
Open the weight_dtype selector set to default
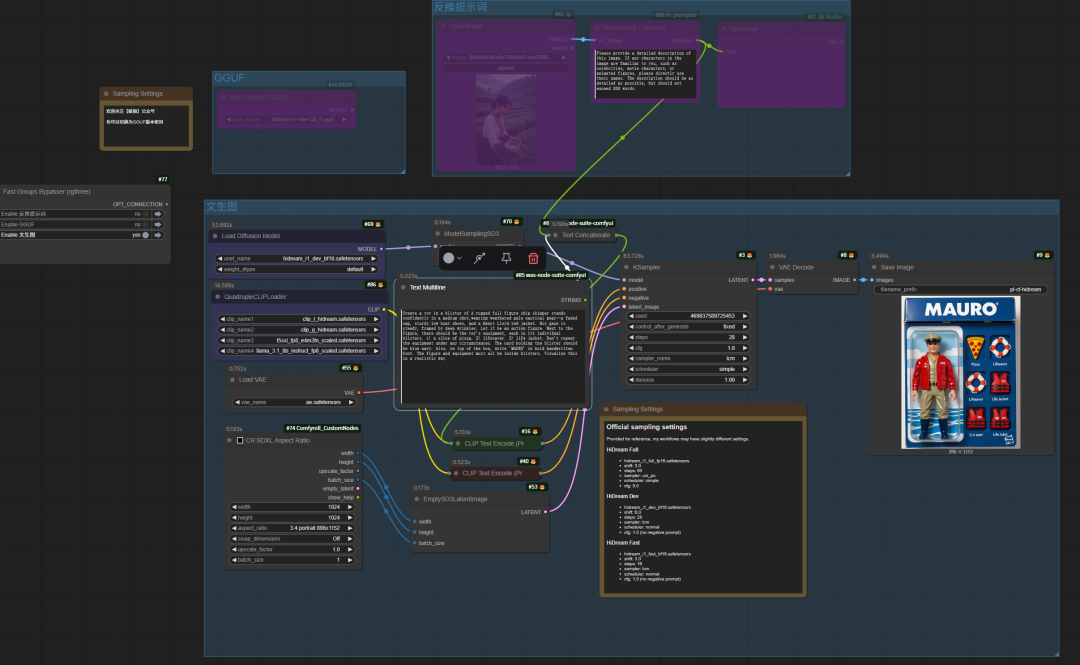(x=298, y=269)
